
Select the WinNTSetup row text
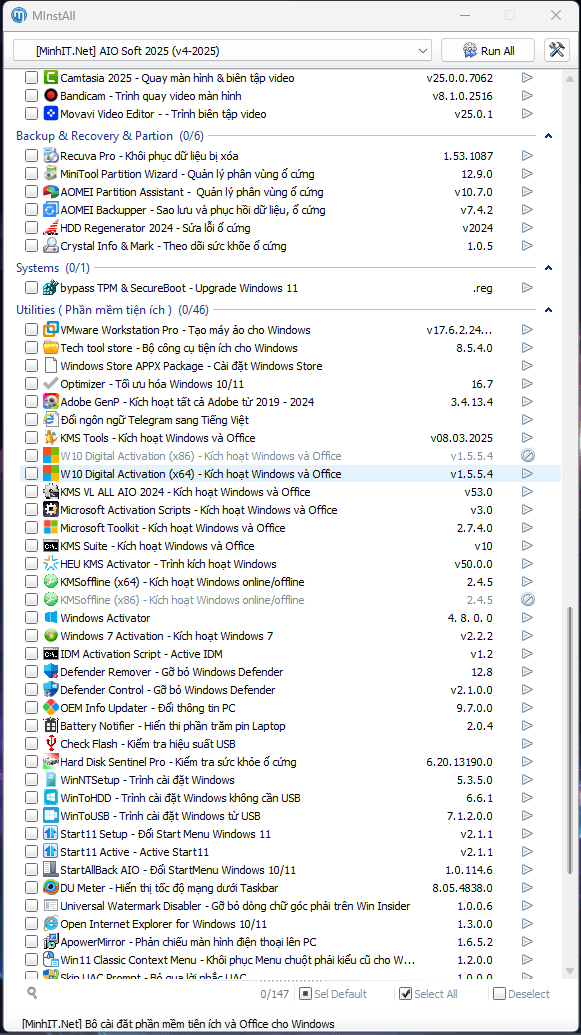click(147, 780)
